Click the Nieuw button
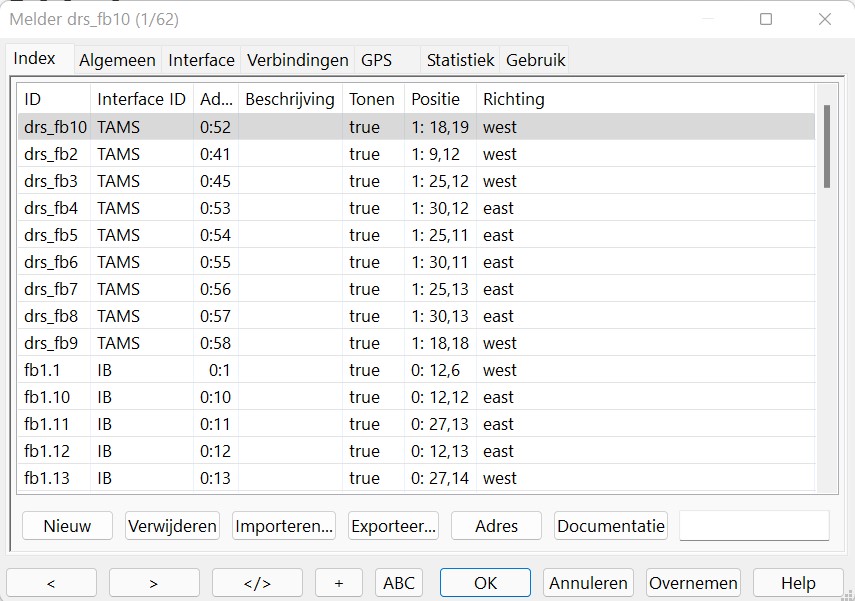Viewport: 855px width, 601px height. tap(67, 526)
